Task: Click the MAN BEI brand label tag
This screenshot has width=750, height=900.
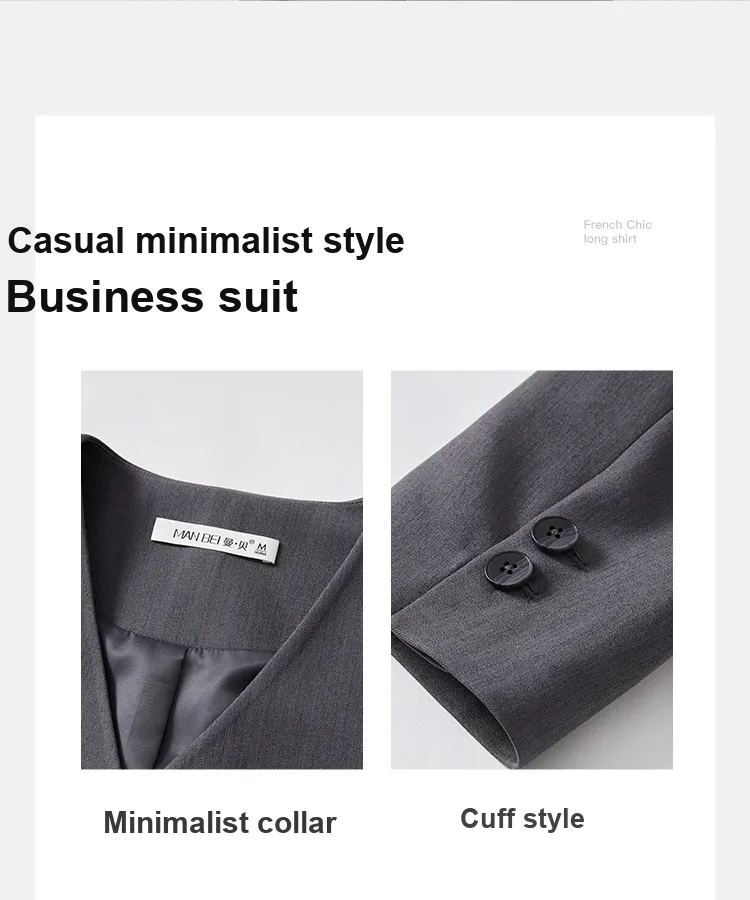Action: click(216, 540)
